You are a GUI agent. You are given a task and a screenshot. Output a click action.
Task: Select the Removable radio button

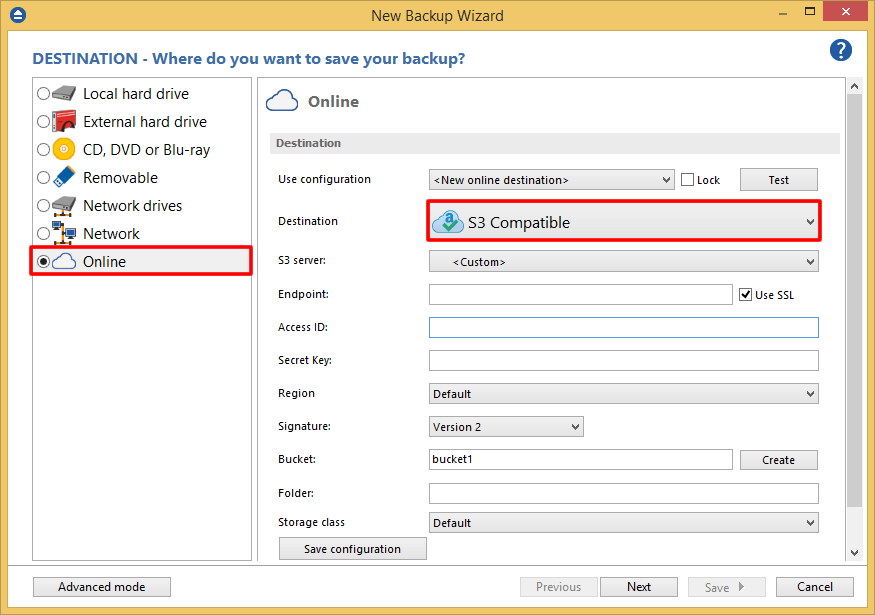tap(43, 177)
